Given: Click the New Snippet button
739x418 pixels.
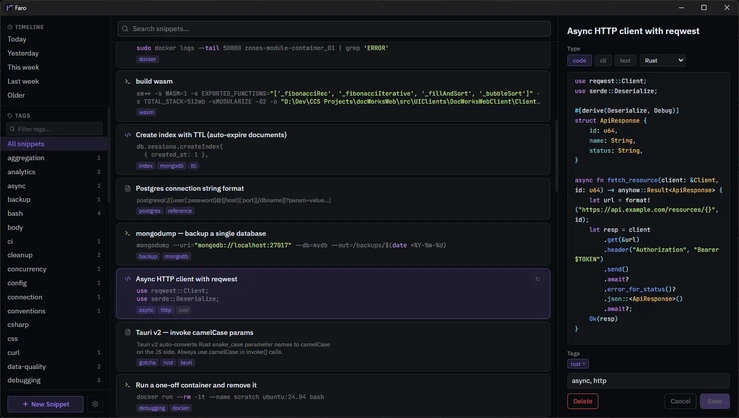Looking at the screenshot, I should click(x=45, y=404).
